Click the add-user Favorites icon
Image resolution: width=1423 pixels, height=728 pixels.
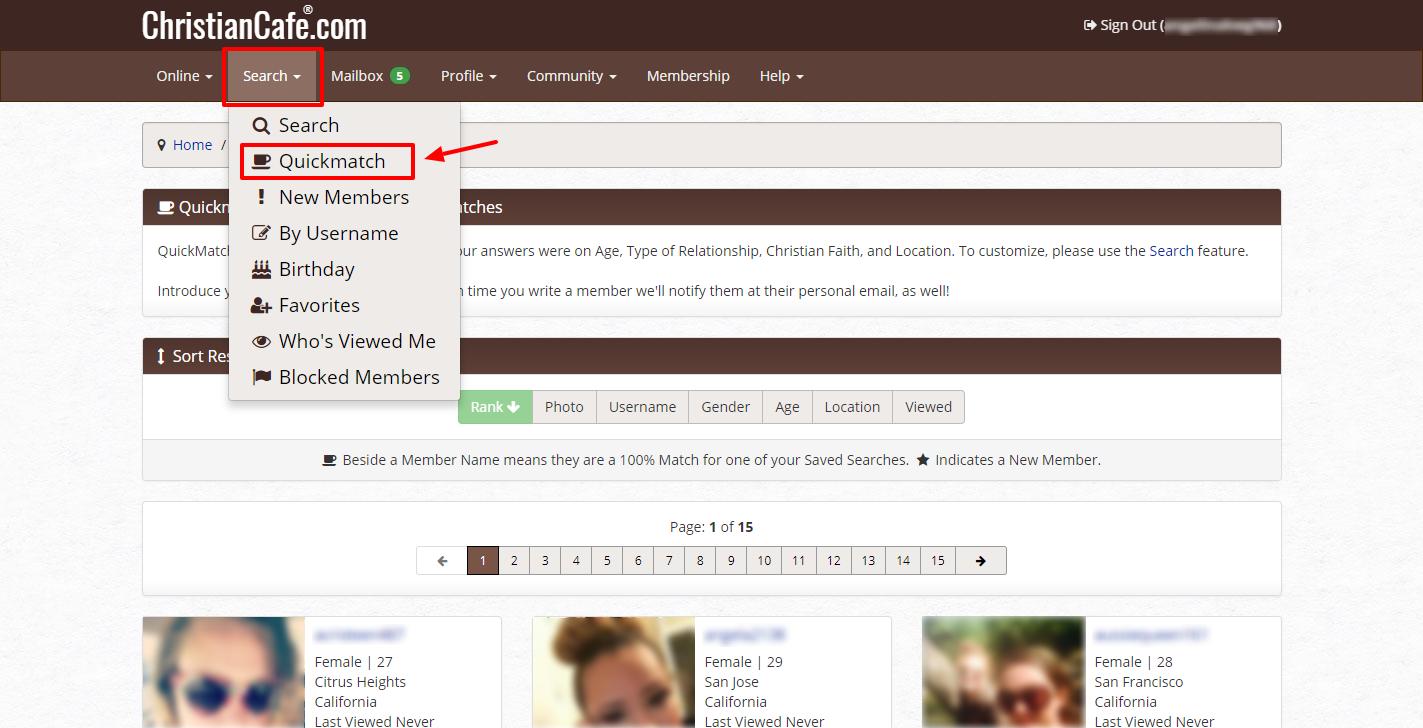(x=261, y=305)
